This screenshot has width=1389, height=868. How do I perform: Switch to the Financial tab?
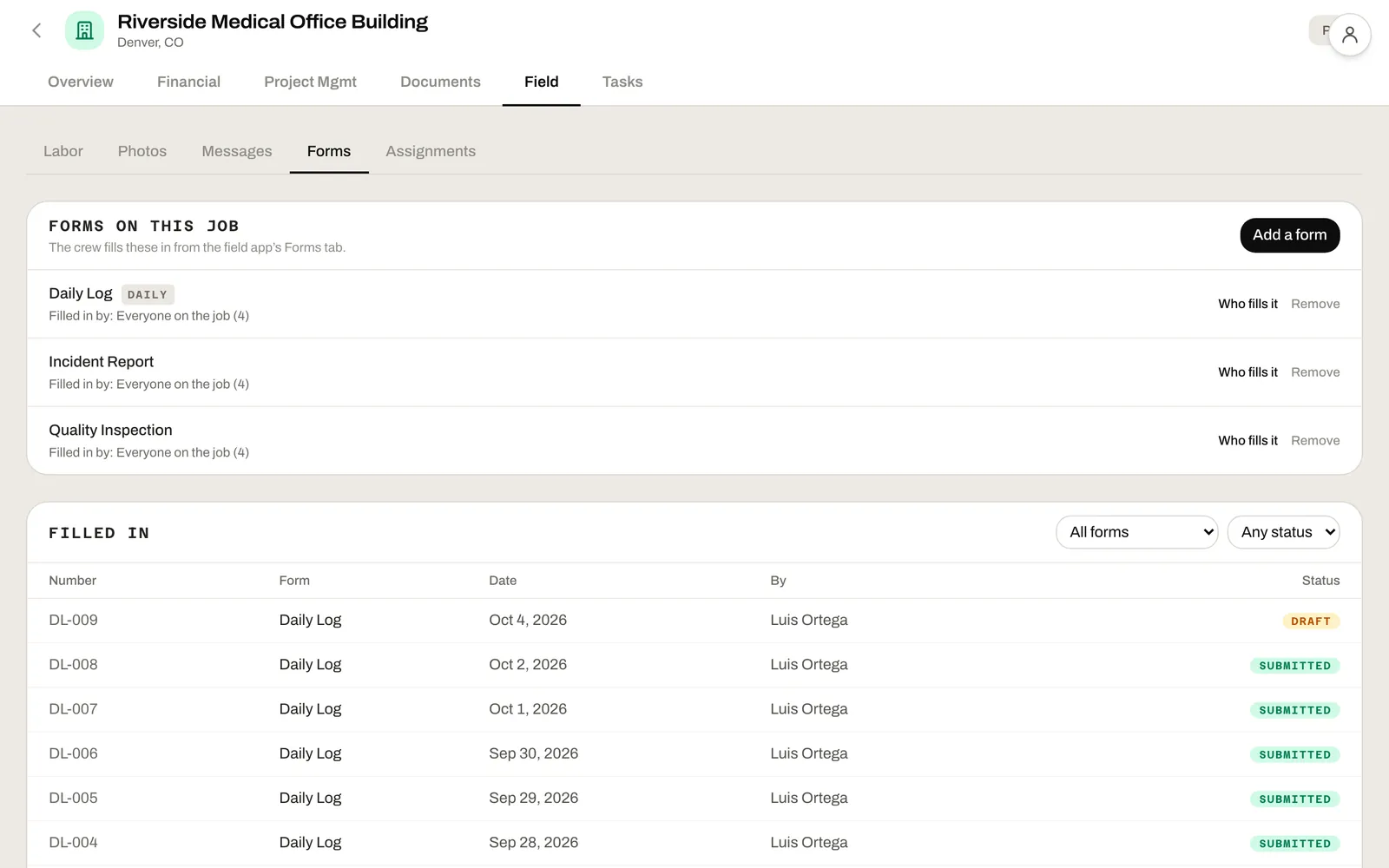tap(188, 82)
